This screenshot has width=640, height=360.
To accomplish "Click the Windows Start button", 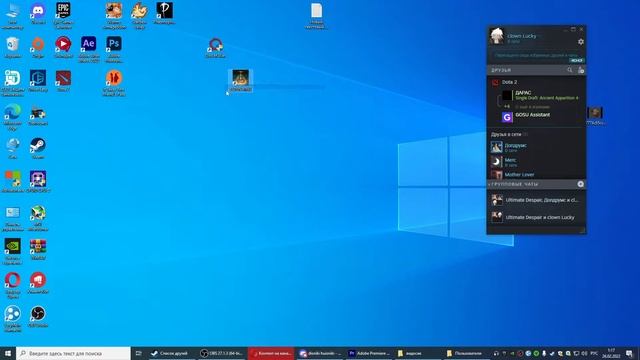I will (8, 353).
